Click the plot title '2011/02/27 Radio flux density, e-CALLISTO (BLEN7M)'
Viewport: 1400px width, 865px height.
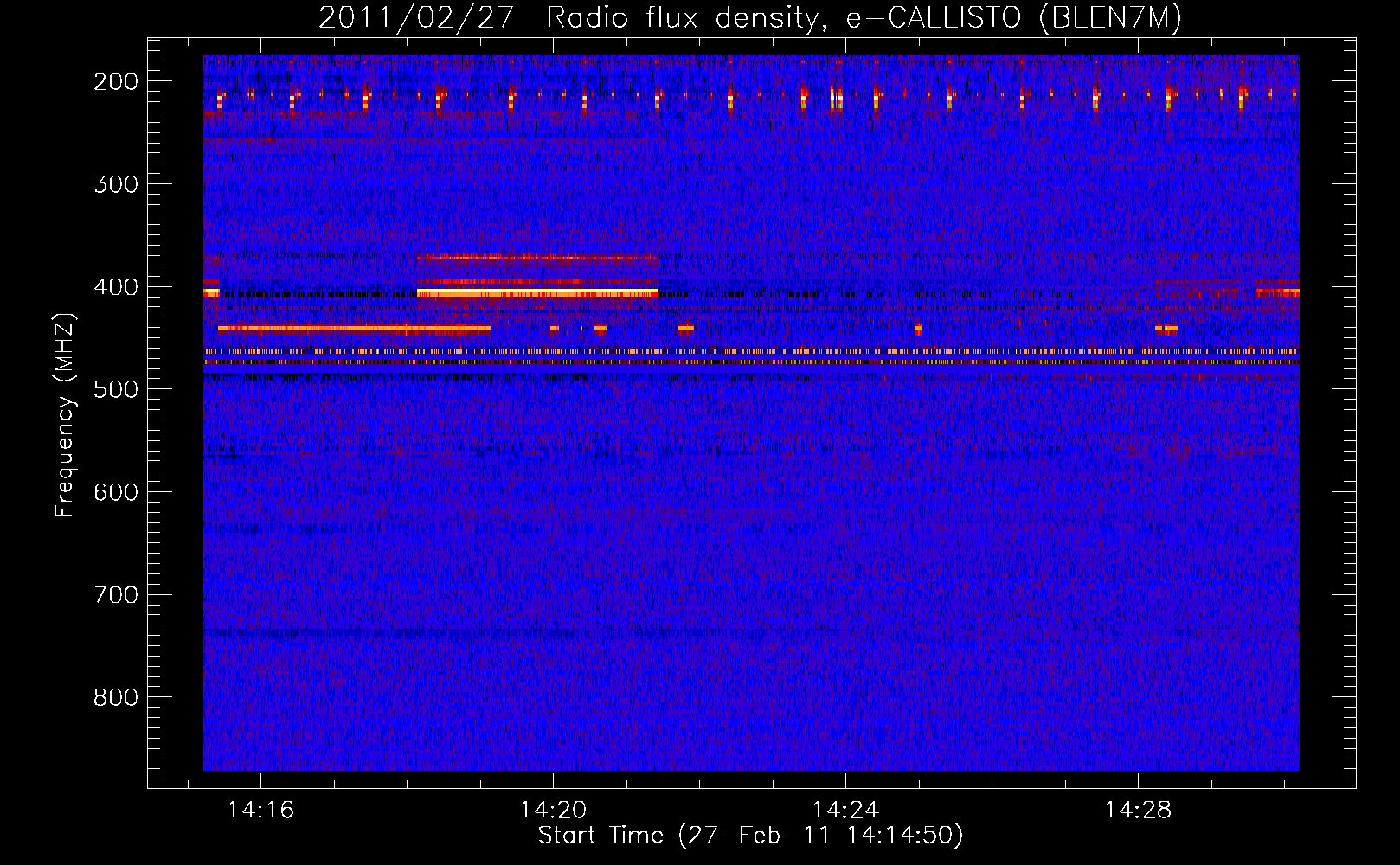pyautogui.click(x=749, y=18)
